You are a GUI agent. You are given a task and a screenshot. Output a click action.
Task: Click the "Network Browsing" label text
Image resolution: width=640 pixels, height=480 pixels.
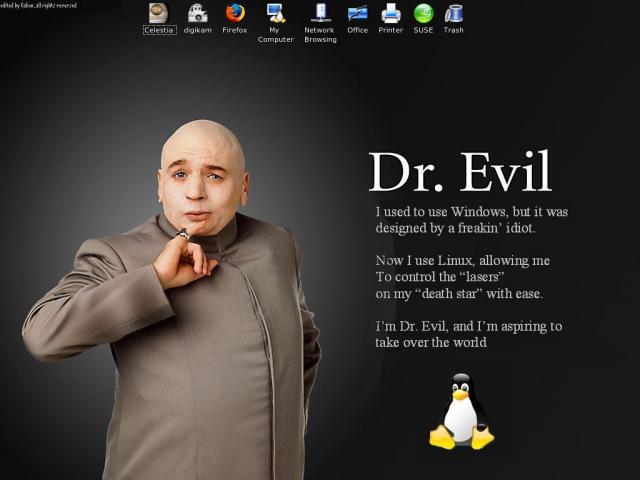tap(320, 35)
